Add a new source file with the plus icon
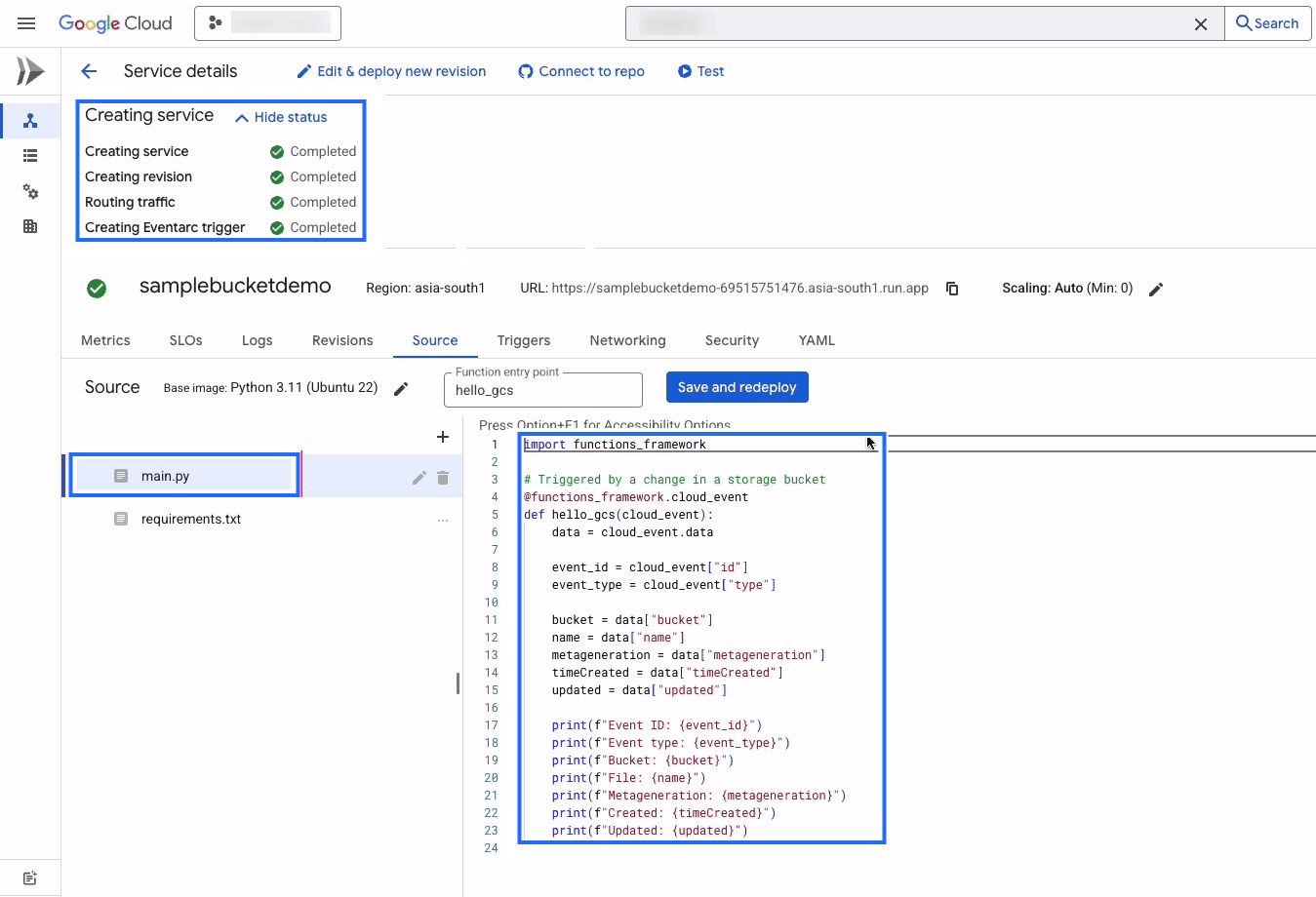The height and width of the screenshot is (897, 1316). 443,437
